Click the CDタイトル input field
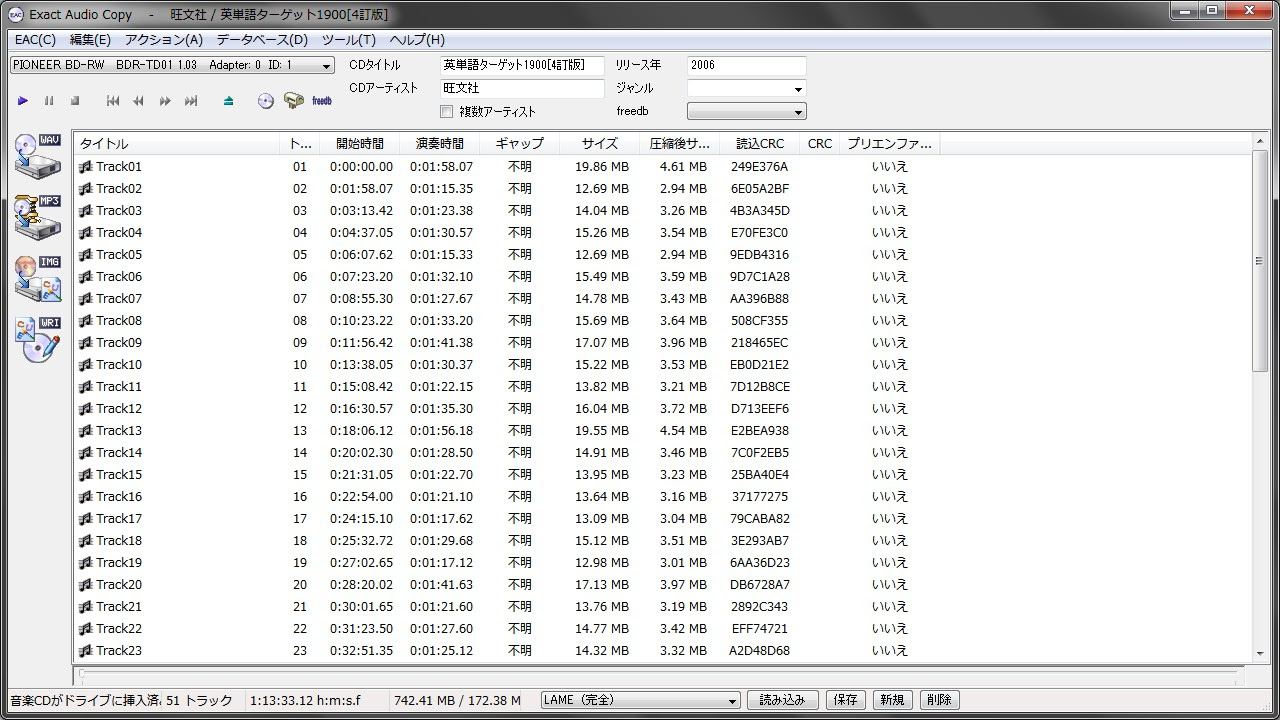Image resolution: width=1280 pixels, height=720 pixels. tap(523, 66)
